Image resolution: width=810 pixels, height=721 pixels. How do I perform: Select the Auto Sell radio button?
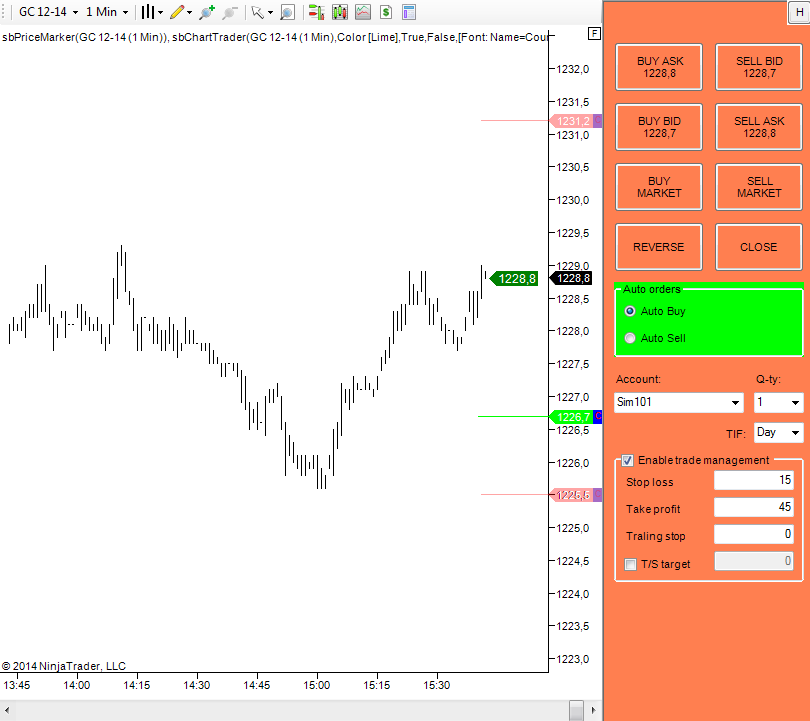[x=629, y=338]
